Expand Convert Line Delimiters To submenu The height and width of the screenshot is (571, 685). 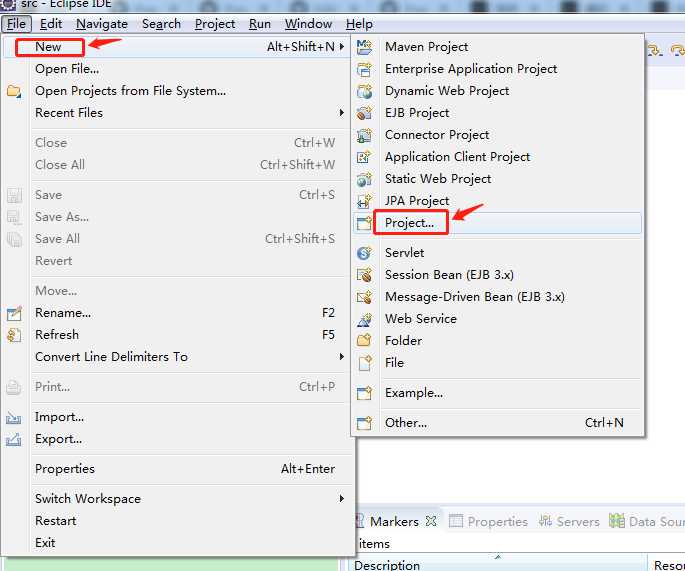tap(342, 356)
